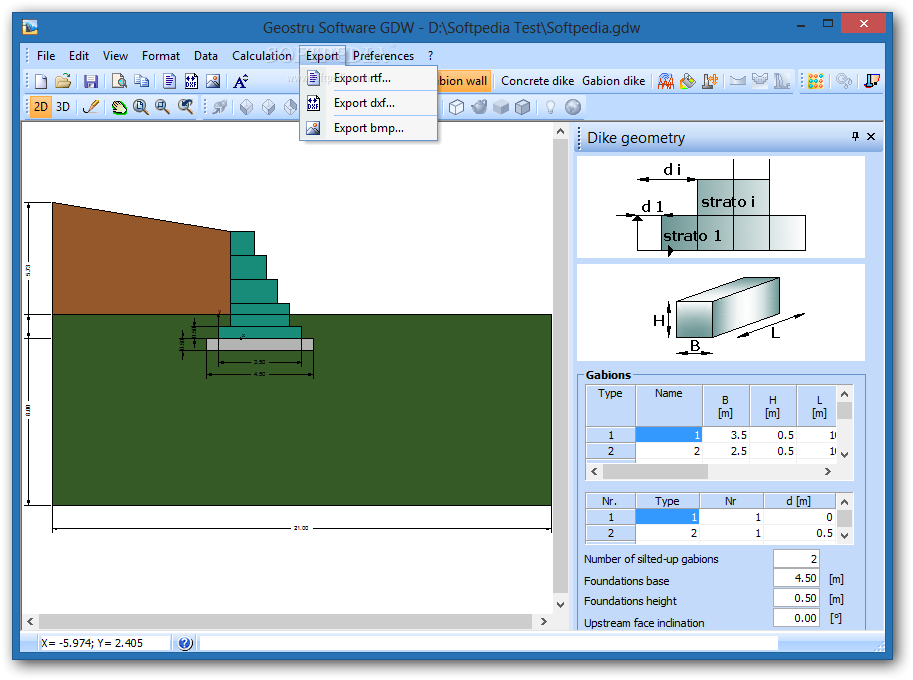Click Number of silted-up gabions field
The width and height of the screenshot is (913, 680).
pyautogui.click(x=796, y=559)
